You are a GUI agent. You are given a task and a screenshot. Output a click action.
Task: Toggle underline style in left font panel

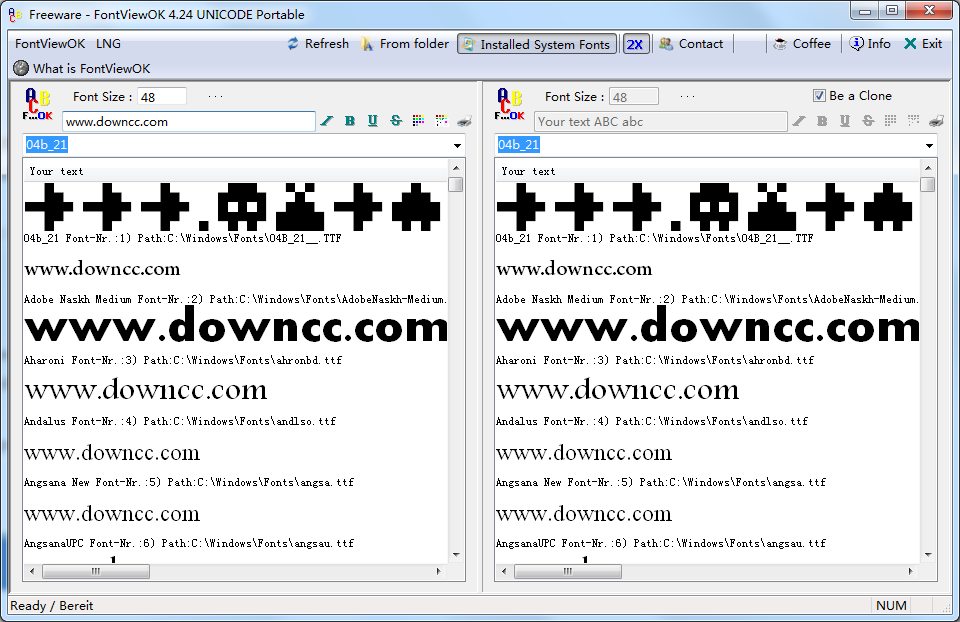pos(373,121)
